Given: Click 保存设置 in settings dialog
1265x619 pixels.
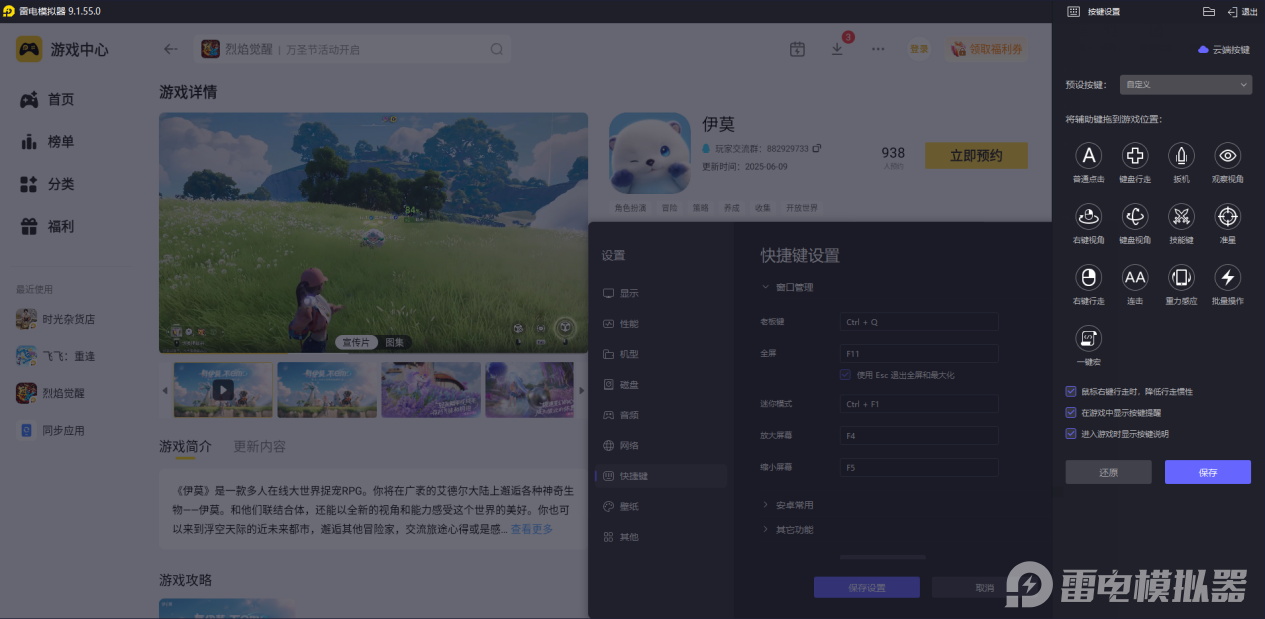Looking at the screenshot, I should [867, 588].
